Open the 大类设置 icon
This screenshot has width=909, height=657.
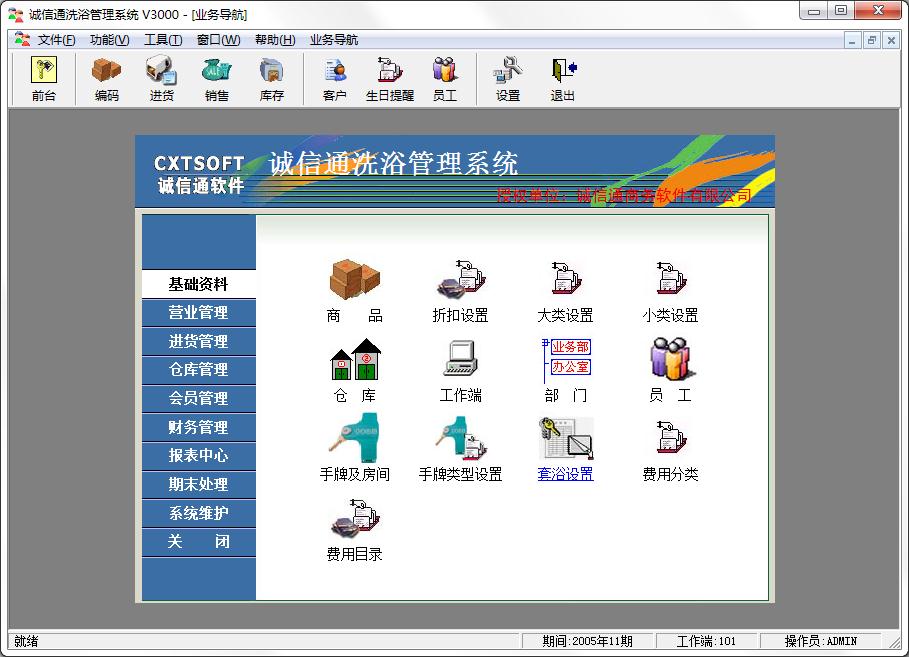pyautogui.click(x=565, y=277)
